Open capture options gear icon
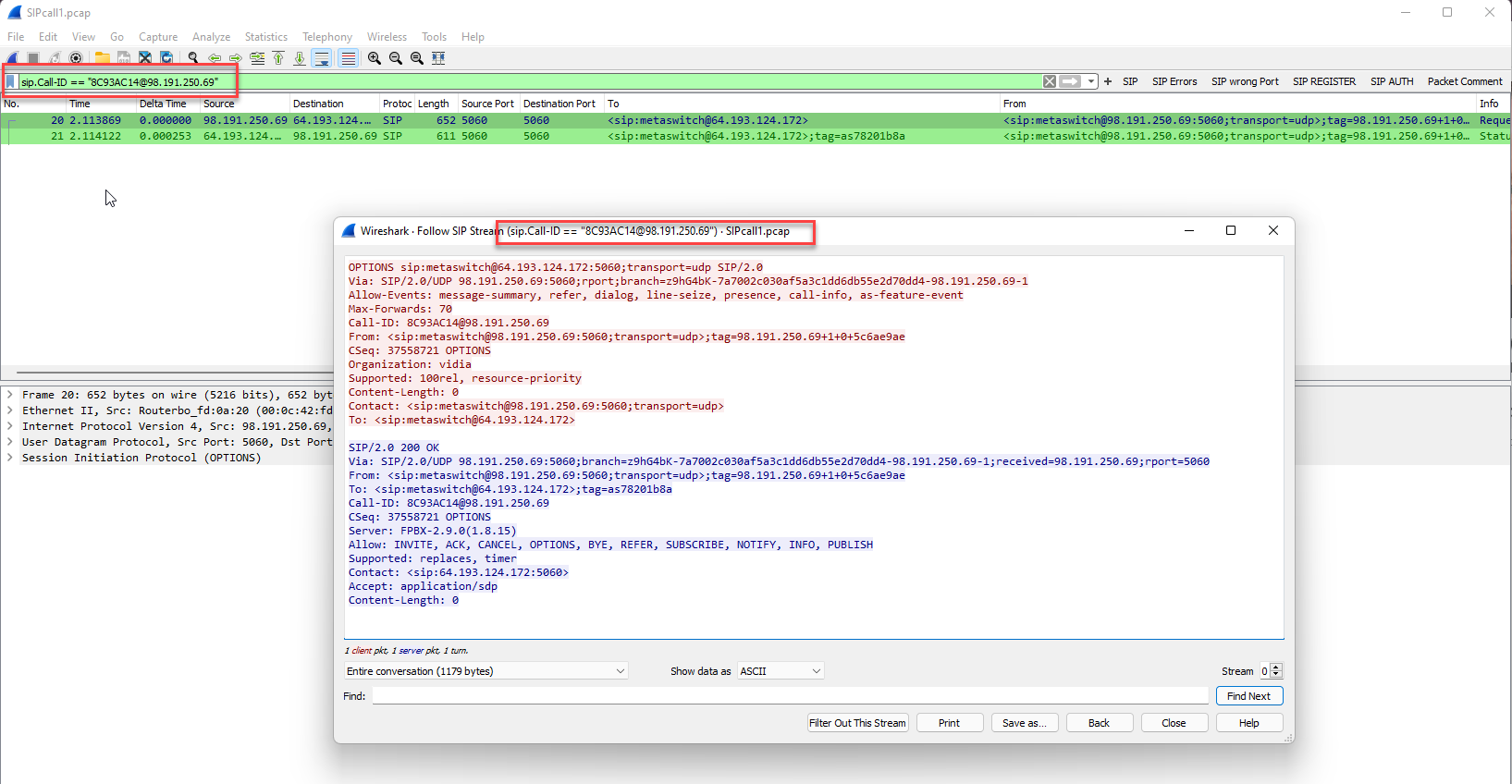The image size is (1512, 784). click(76, 58)
